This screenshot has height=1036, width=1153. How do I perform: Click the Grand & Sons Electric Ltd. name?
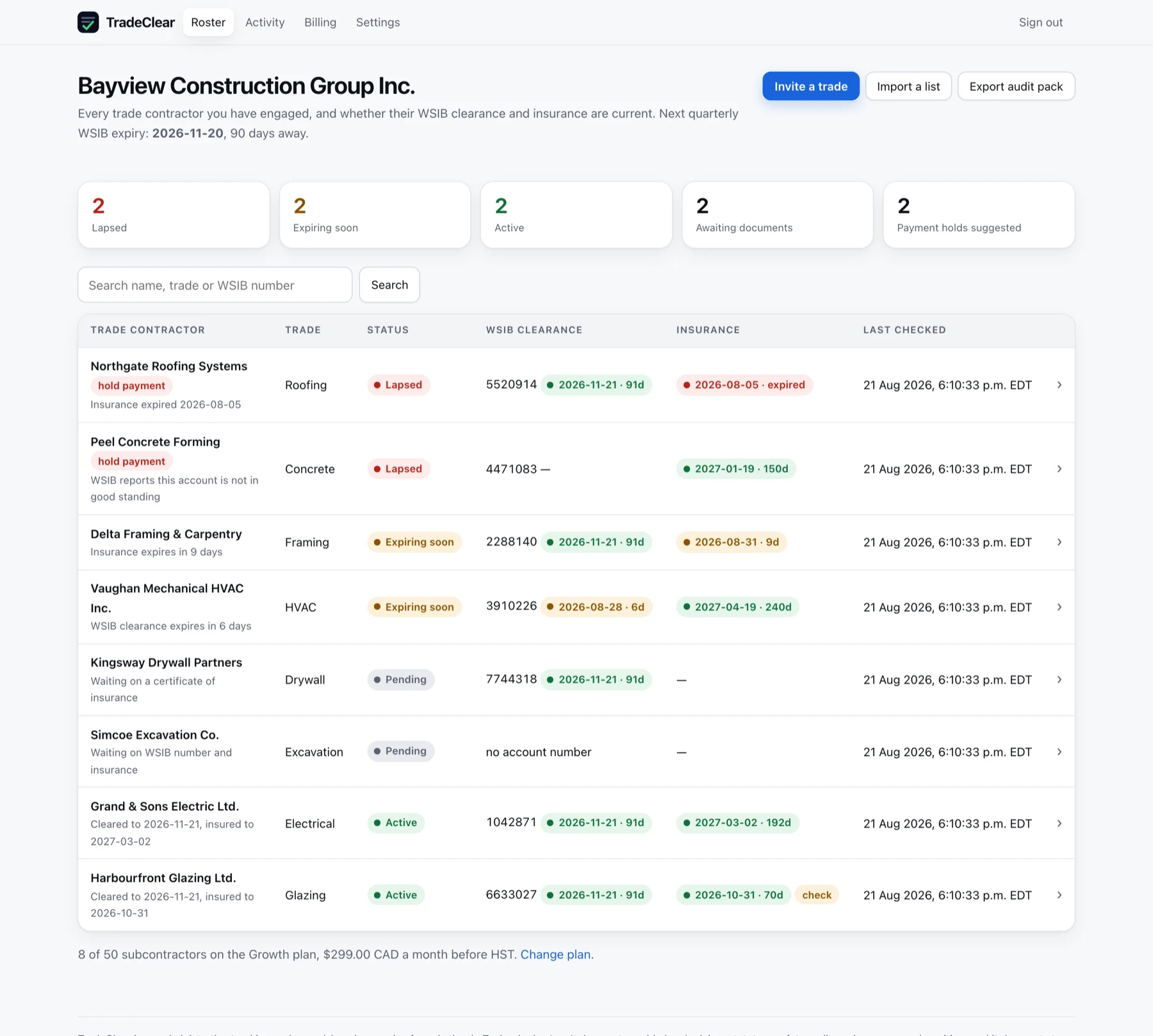coord(165,806)
